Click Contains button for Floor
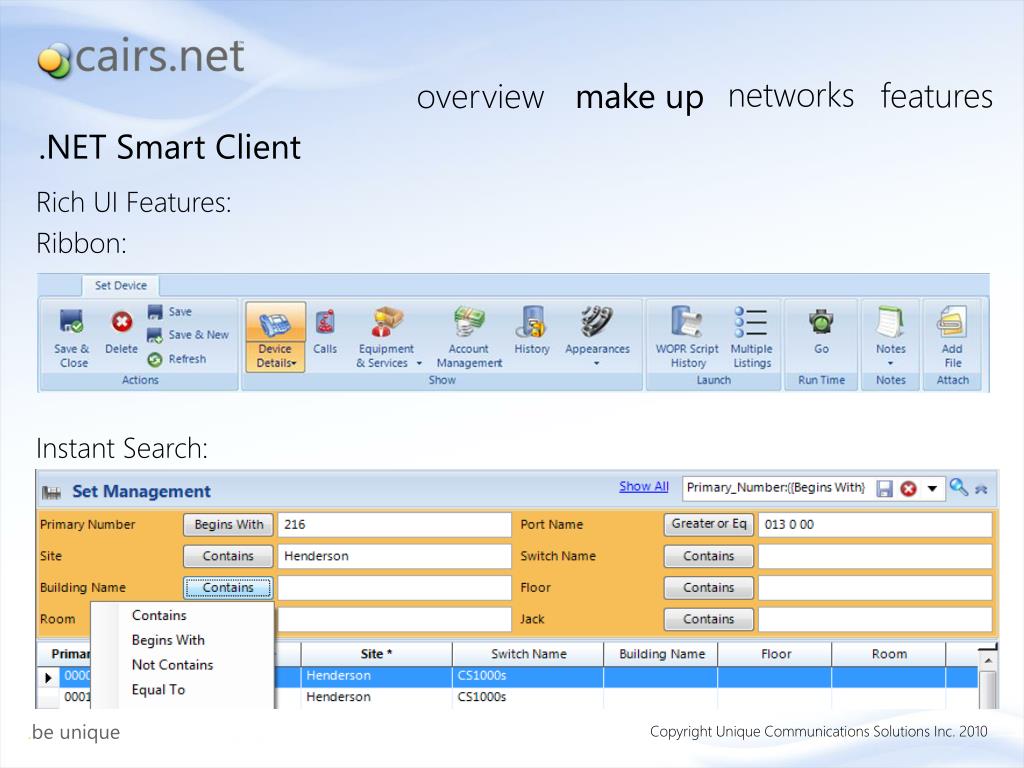This screenshot has height=768, width=1024. pos(709,587)
